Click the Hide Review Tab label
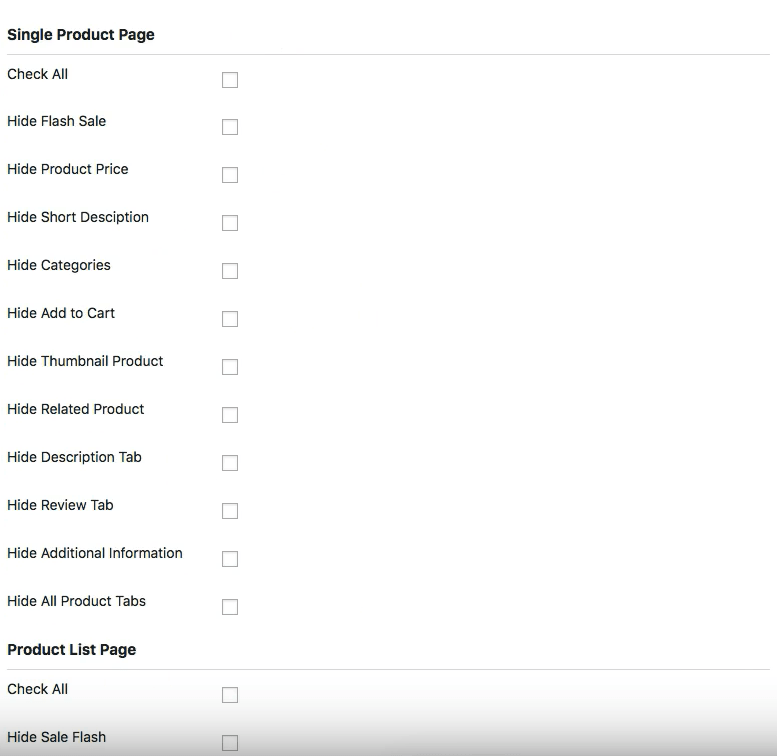 click(x=60, y=505)
